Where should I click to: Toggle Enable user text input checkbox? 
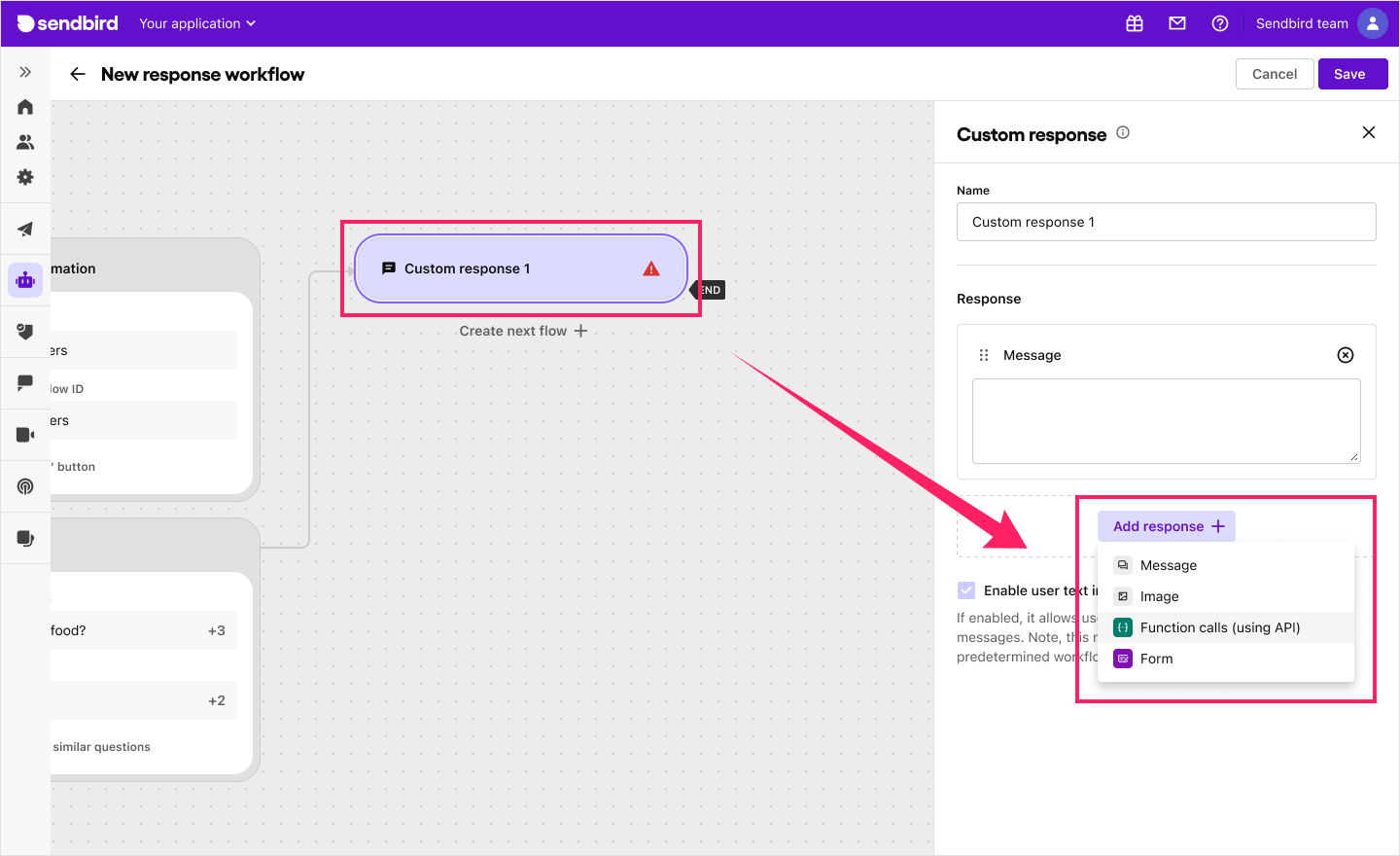(x=966, y=590)
